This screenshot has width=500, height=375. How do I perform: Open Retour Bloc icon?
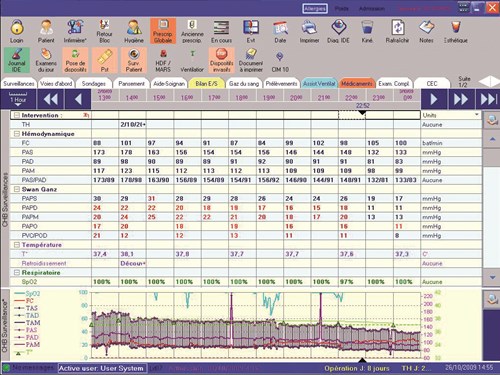(104, 31)
